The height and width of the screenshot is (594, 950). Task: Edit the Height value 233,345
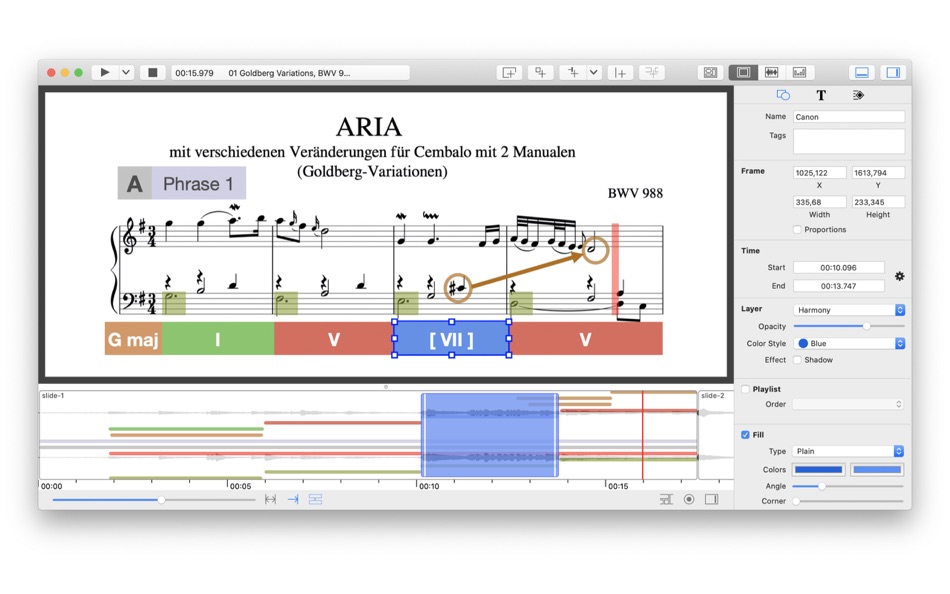(x=879, y=202)
